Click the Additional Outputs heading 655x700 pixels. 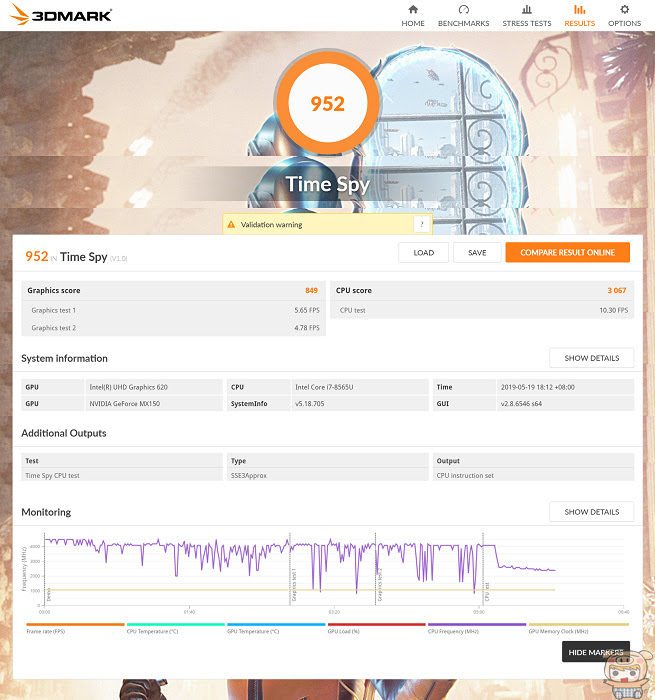tap(64, 433)
